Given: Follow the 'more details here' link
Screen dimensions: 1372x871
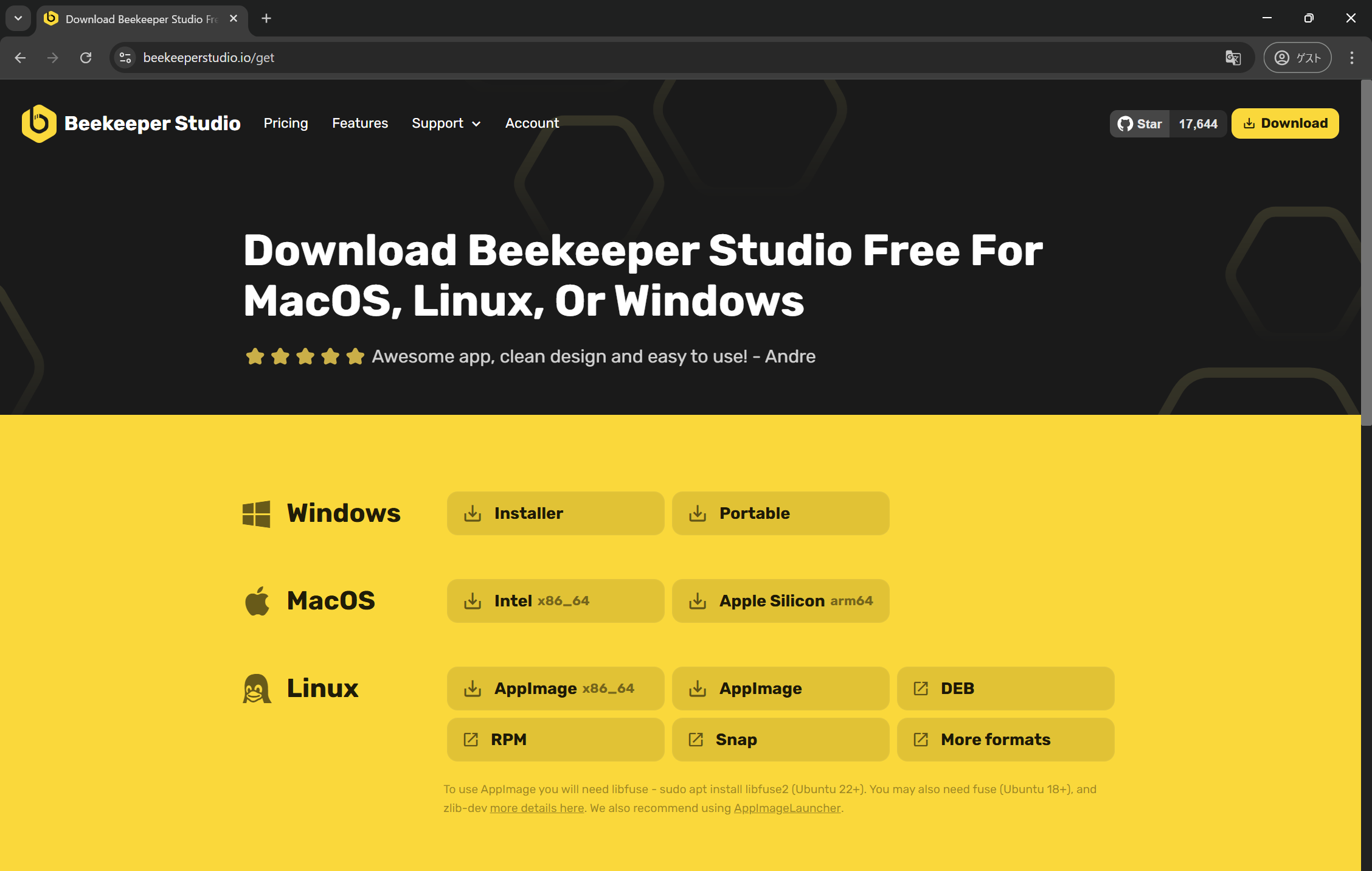Looking at the screenshot, I should coord(537,808).
